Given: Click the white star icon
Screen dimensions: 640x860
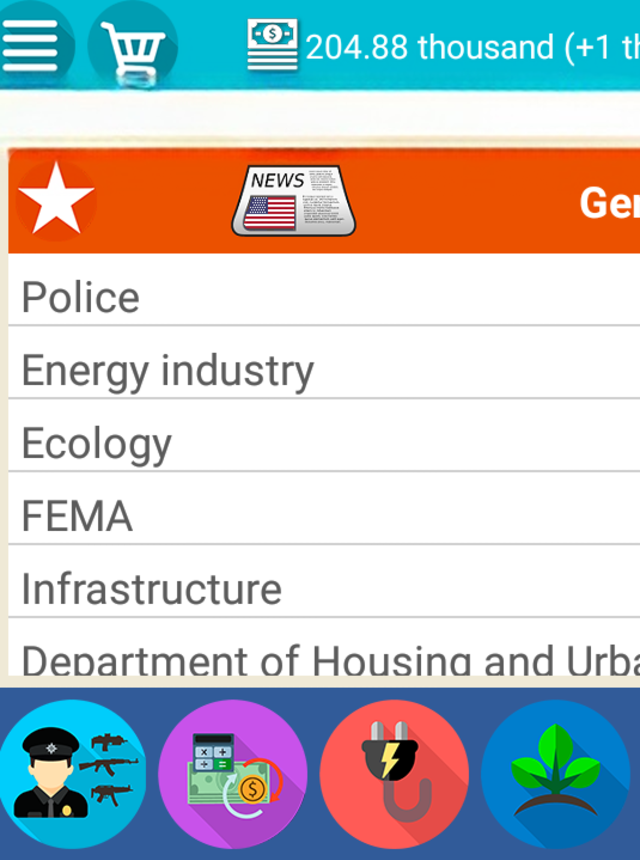Looking at the screenshot, I should [x=55, y=199].
